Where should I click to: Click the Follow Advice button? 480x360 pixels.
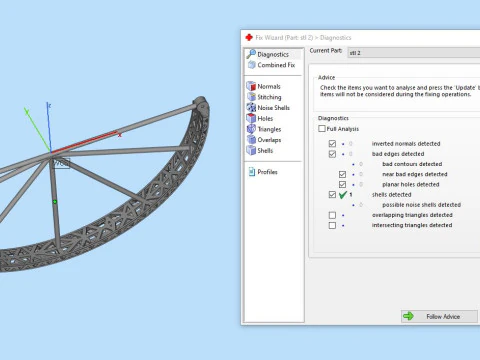[x=439, y=316]
